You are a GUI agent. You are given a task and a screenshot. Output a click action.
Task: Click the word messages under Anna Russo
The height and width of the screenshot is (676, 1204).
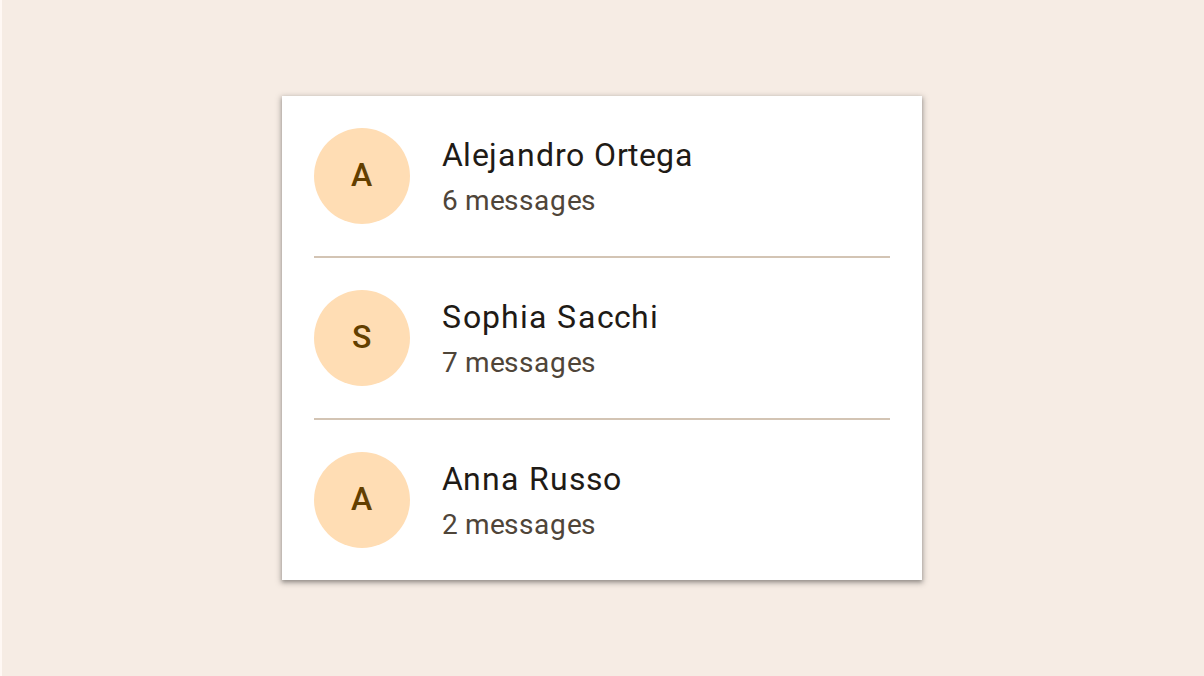tap(530, 525)
